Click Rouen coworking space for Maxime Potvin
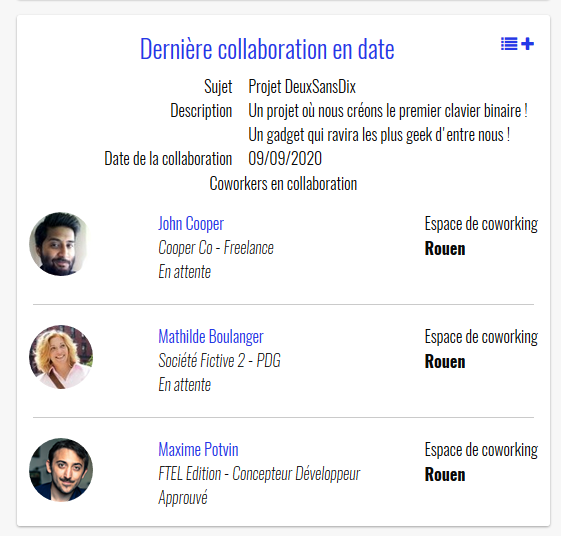This screenshot has height=536, width=561. (x=445, y=475)
